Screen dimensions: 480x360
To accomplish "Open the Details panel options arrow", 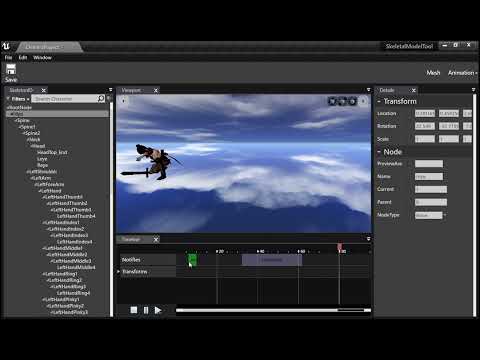I will click(x=473, y=90).
